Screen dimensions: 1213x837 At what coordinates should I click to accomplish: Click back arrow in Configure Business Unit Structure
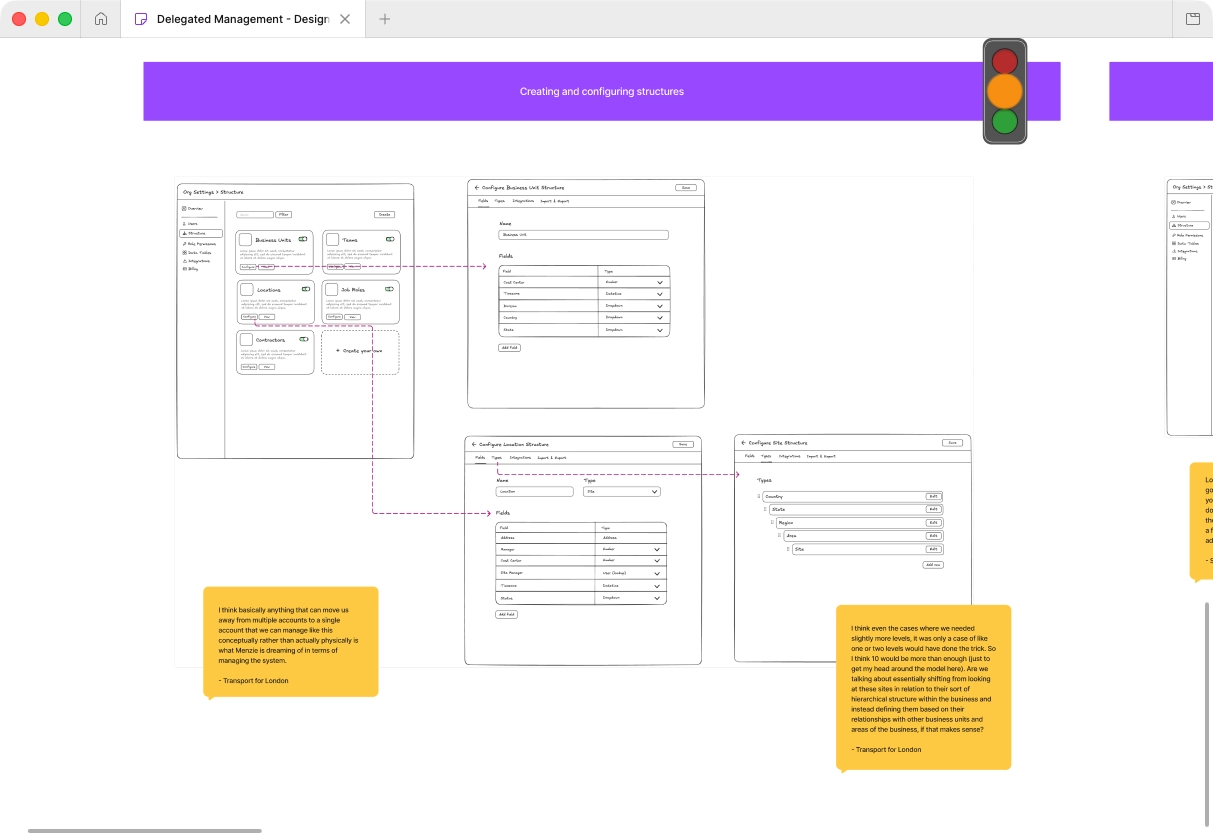coord(477,188)
